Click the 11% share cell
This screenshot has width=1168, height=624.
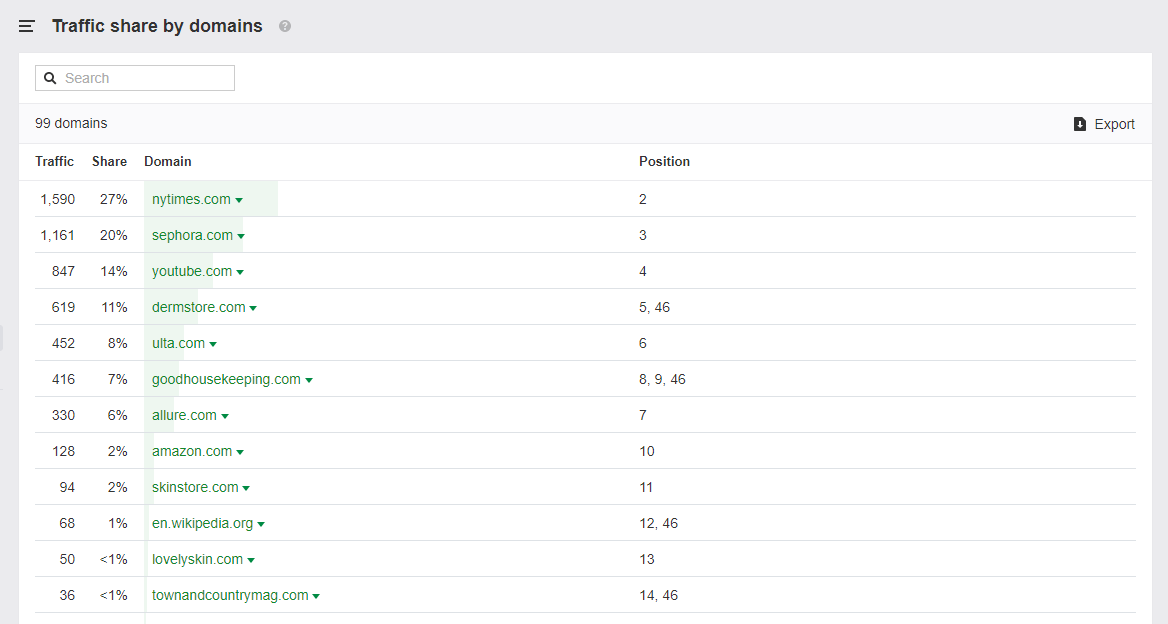click(115, 307)
